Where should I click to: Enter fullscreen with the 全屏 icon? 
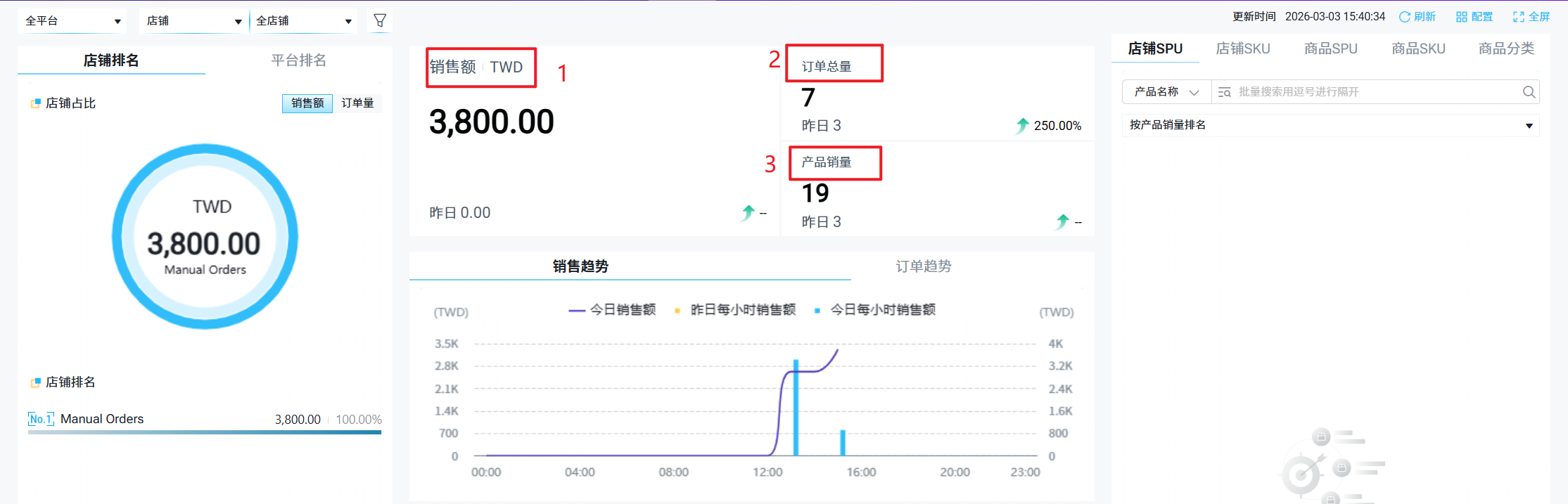(x=1519, y=17)
